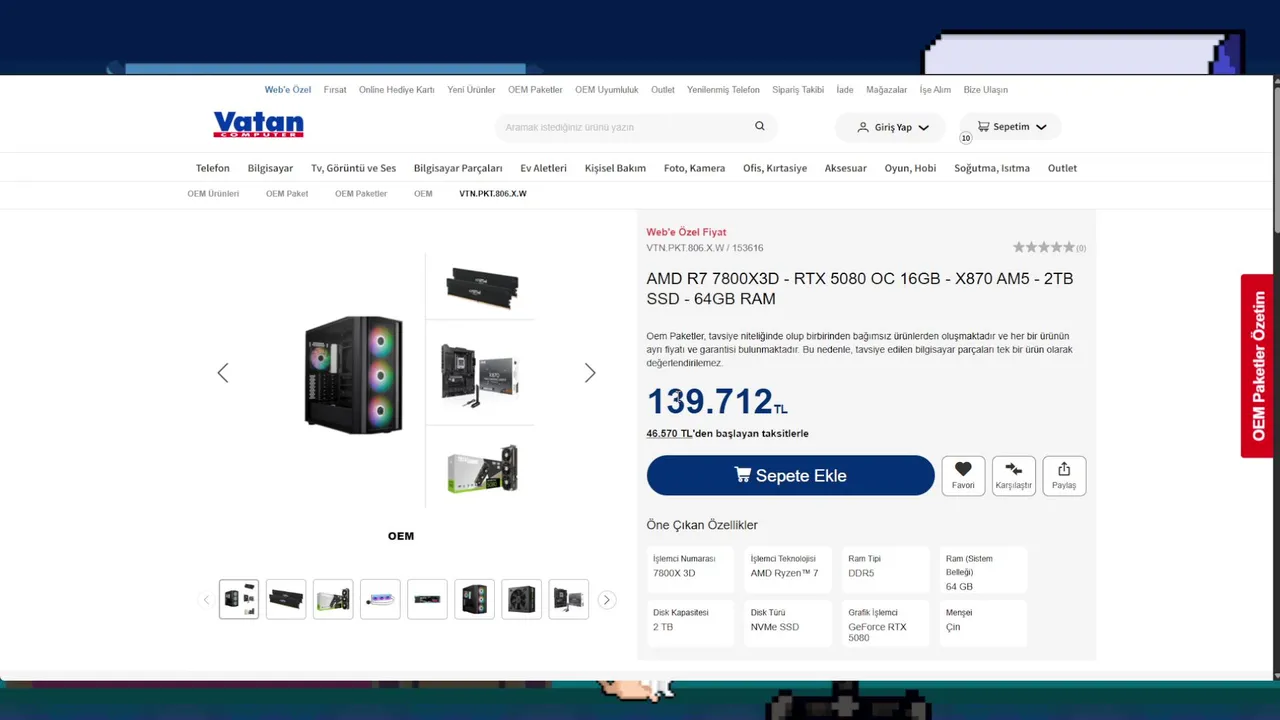Open the Giriş Yap dropdown
This screenshot has height=720, width=1280.
893,127
